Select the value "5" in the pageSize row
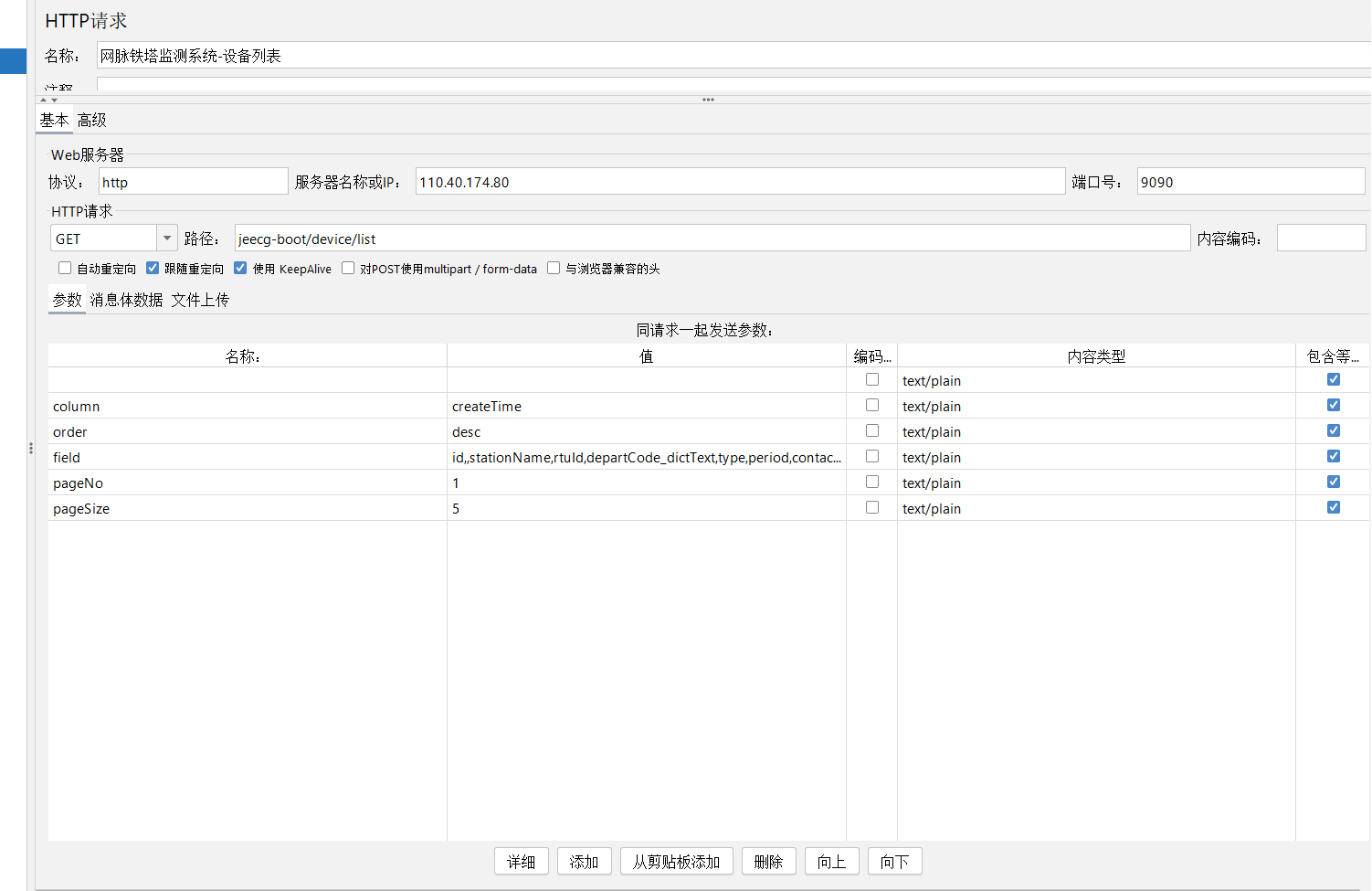Viewport: 1372px width, 891px height. (x=647, y=508)
